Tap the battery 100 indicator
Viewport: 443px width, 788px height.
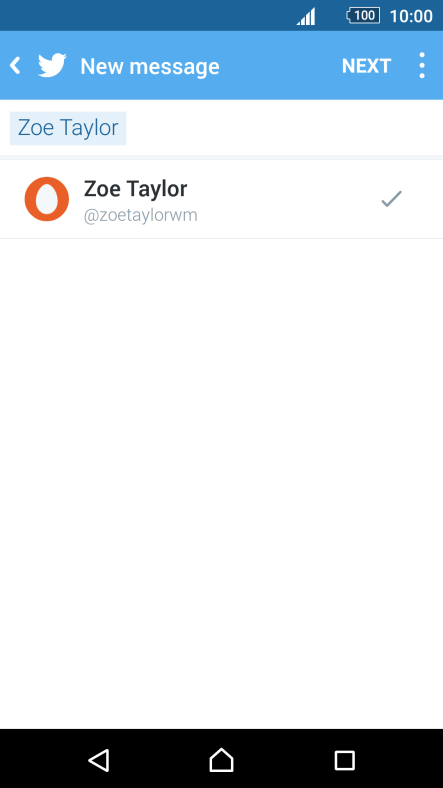pos(363,16)
